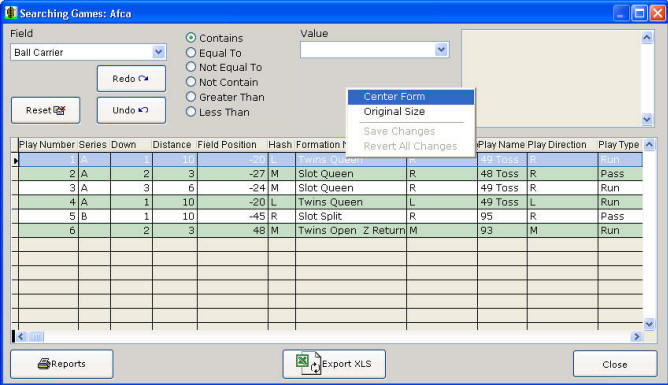
Task: Click the Twins Open Z Return formation cell
Action: (x=351, y=230)
